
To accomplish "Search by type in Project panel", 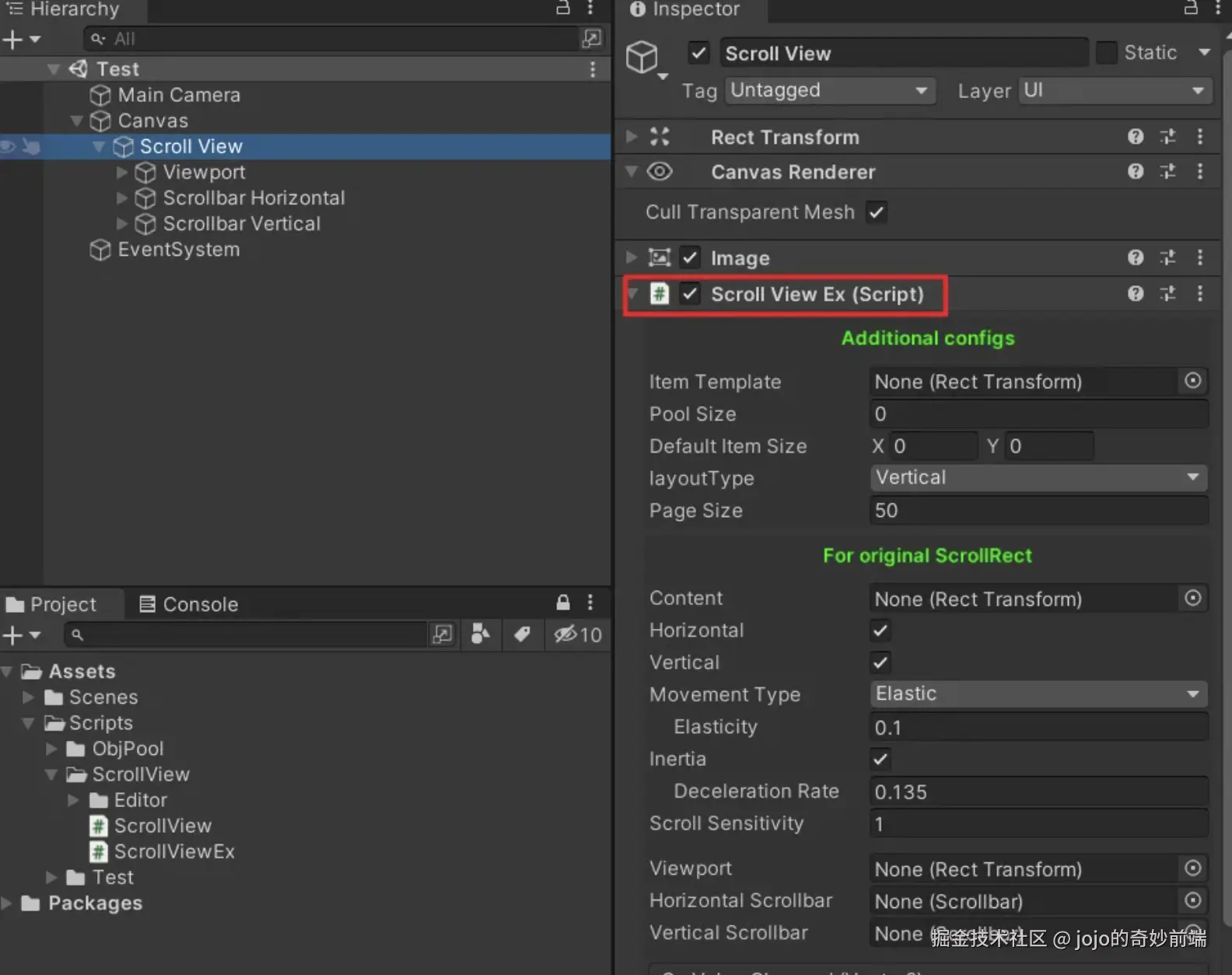I will pos(481,634).
